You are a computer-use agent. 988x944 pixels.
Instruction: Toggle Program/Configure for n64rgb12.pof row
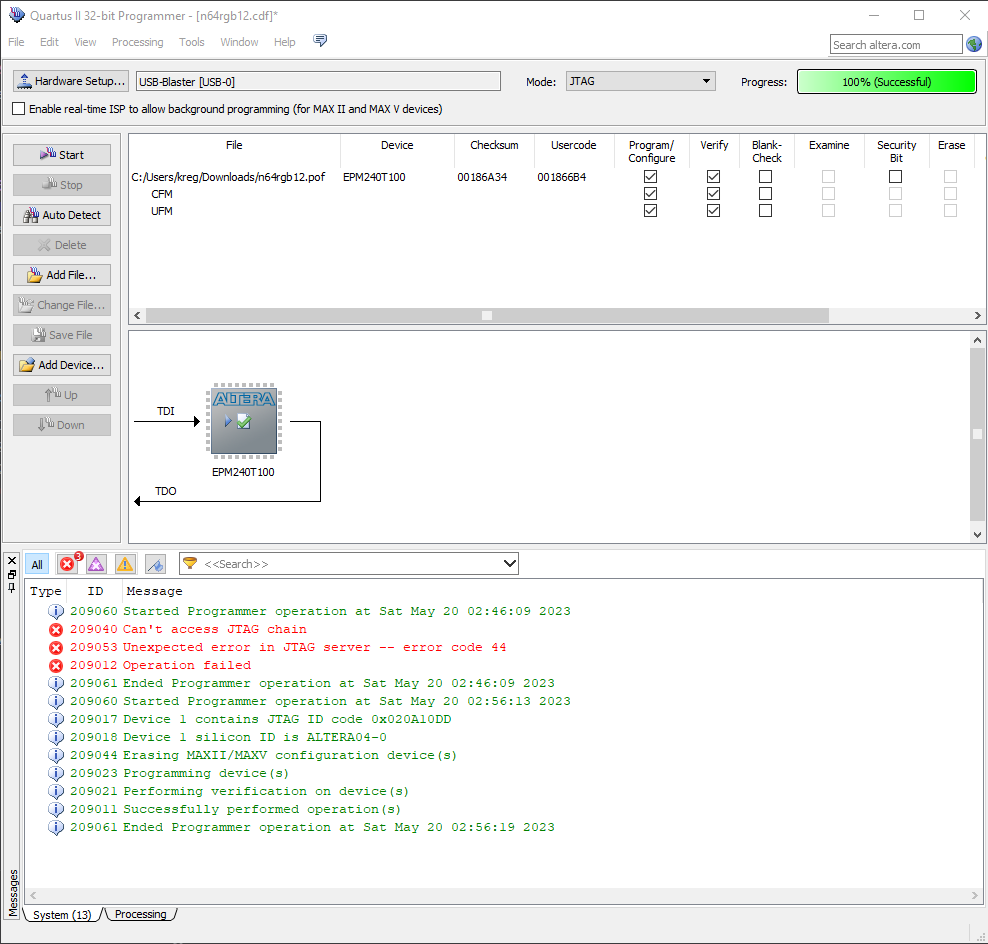651,176
